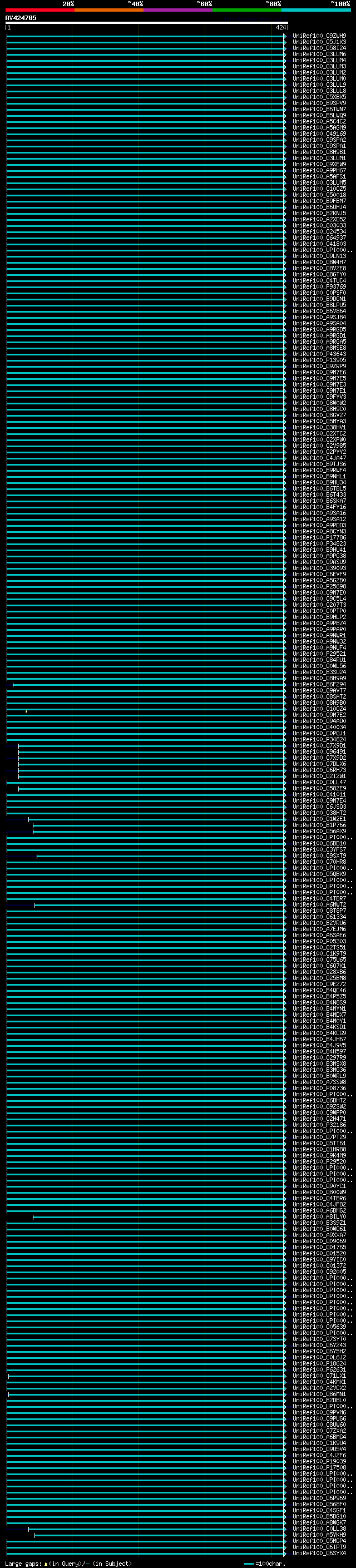Image resolution: width=356 pixels, height=1568 pixels.
Task: Select hit label UniRef100_O49169
Action: [x=319, y=134]
